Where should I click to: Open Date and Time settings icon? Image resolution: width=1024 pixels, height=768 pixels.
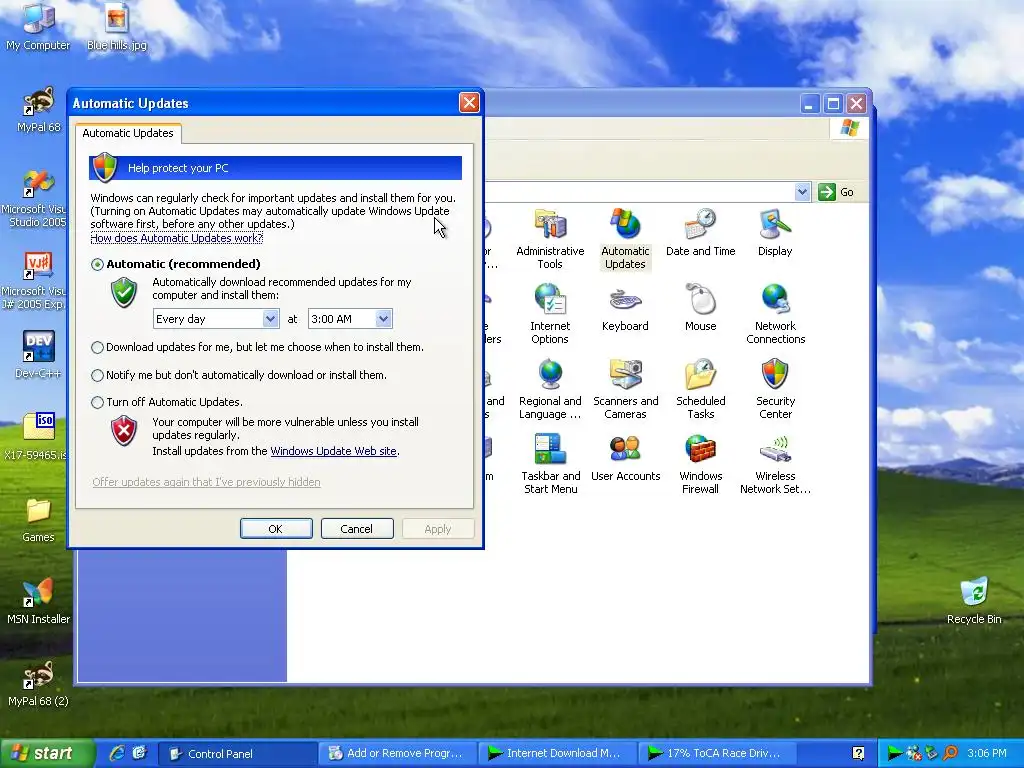click(x=700, y=232)
